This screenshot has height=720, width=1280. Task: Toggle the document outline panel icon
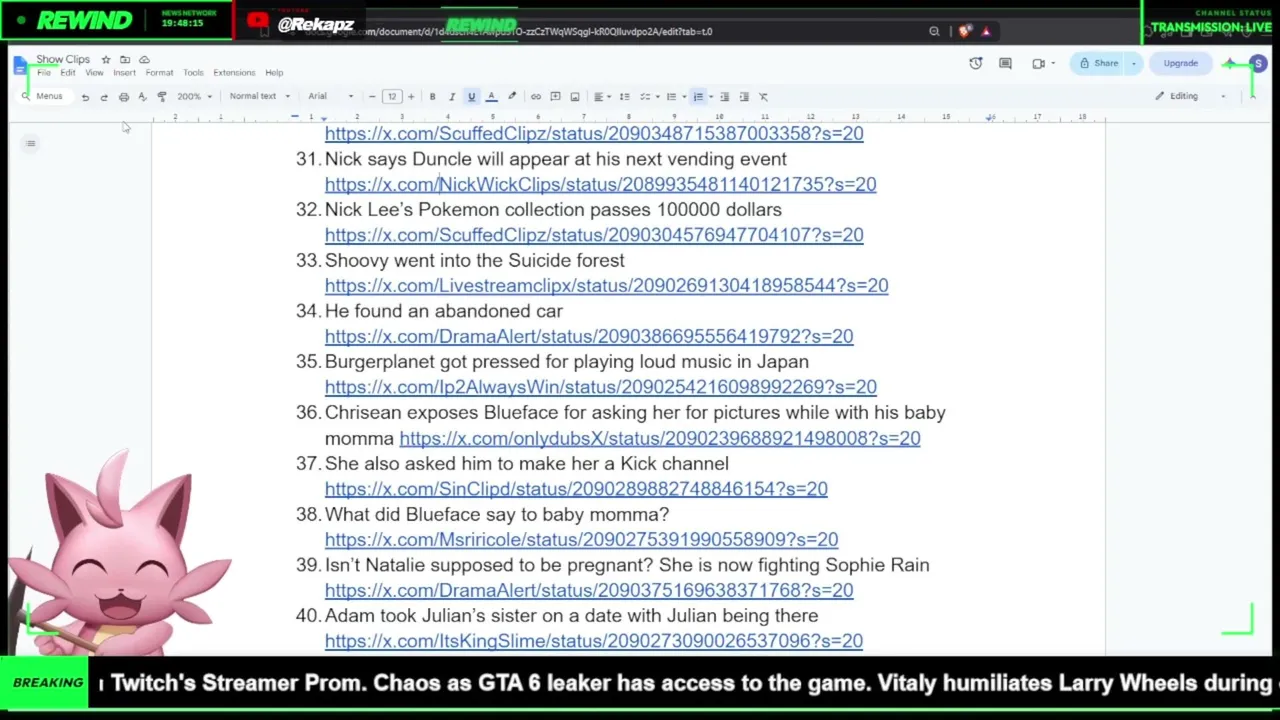coord(31,144)
